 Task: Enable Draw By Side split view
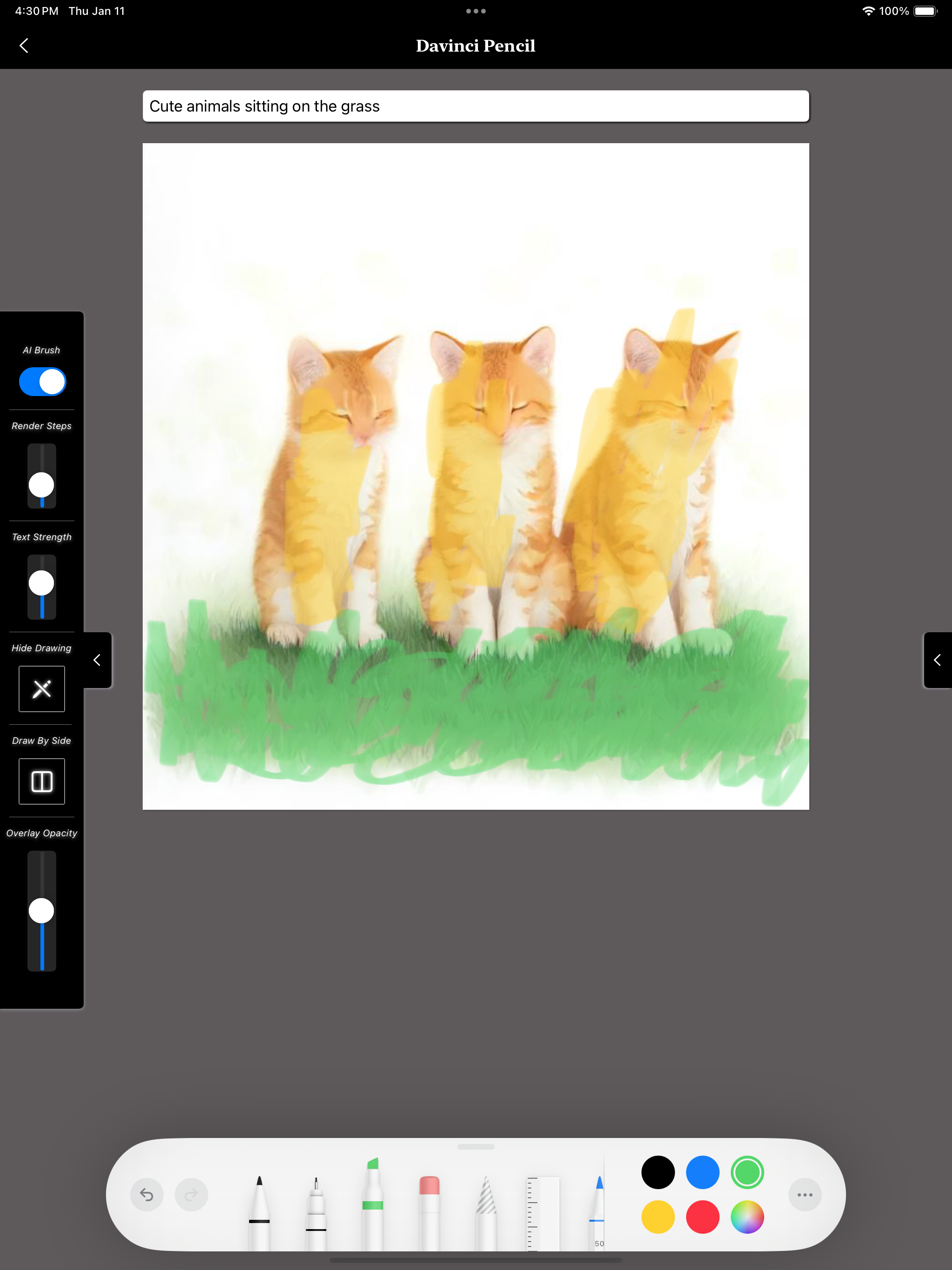(x=42, y=781)
